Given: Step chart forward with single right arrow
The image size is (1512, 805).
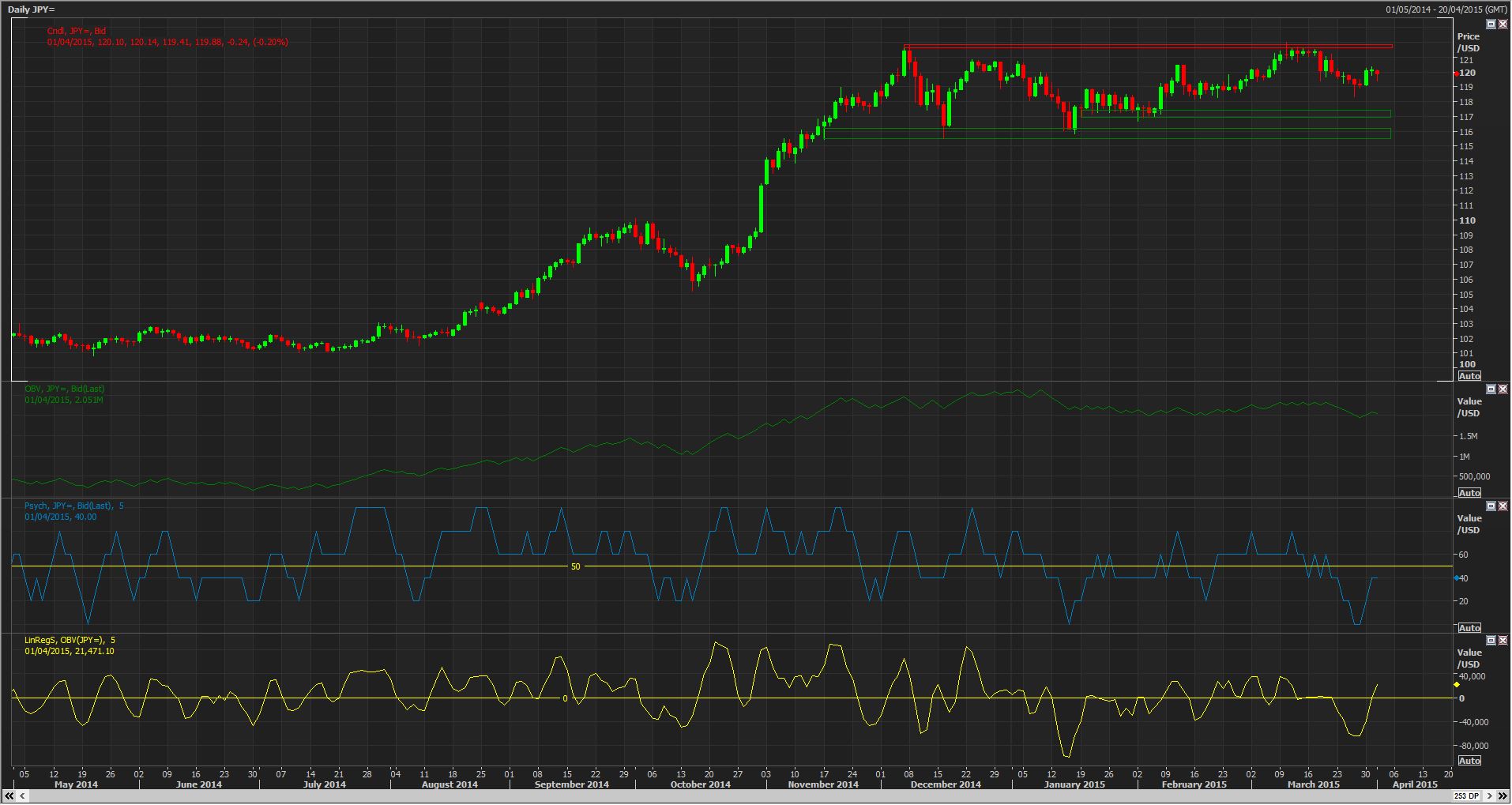Looking at the screenshot, I should (1489, 796).
